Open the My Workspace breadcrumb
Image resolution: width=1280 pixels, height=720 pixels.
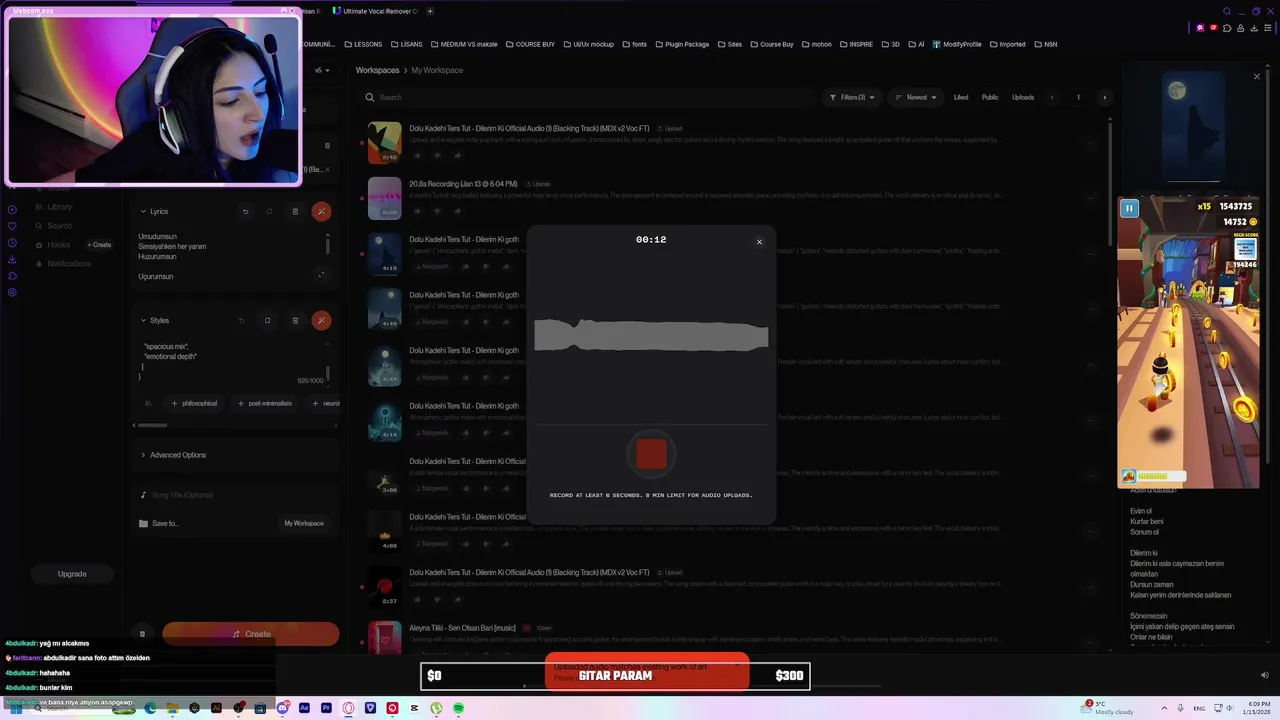[437, 70]
